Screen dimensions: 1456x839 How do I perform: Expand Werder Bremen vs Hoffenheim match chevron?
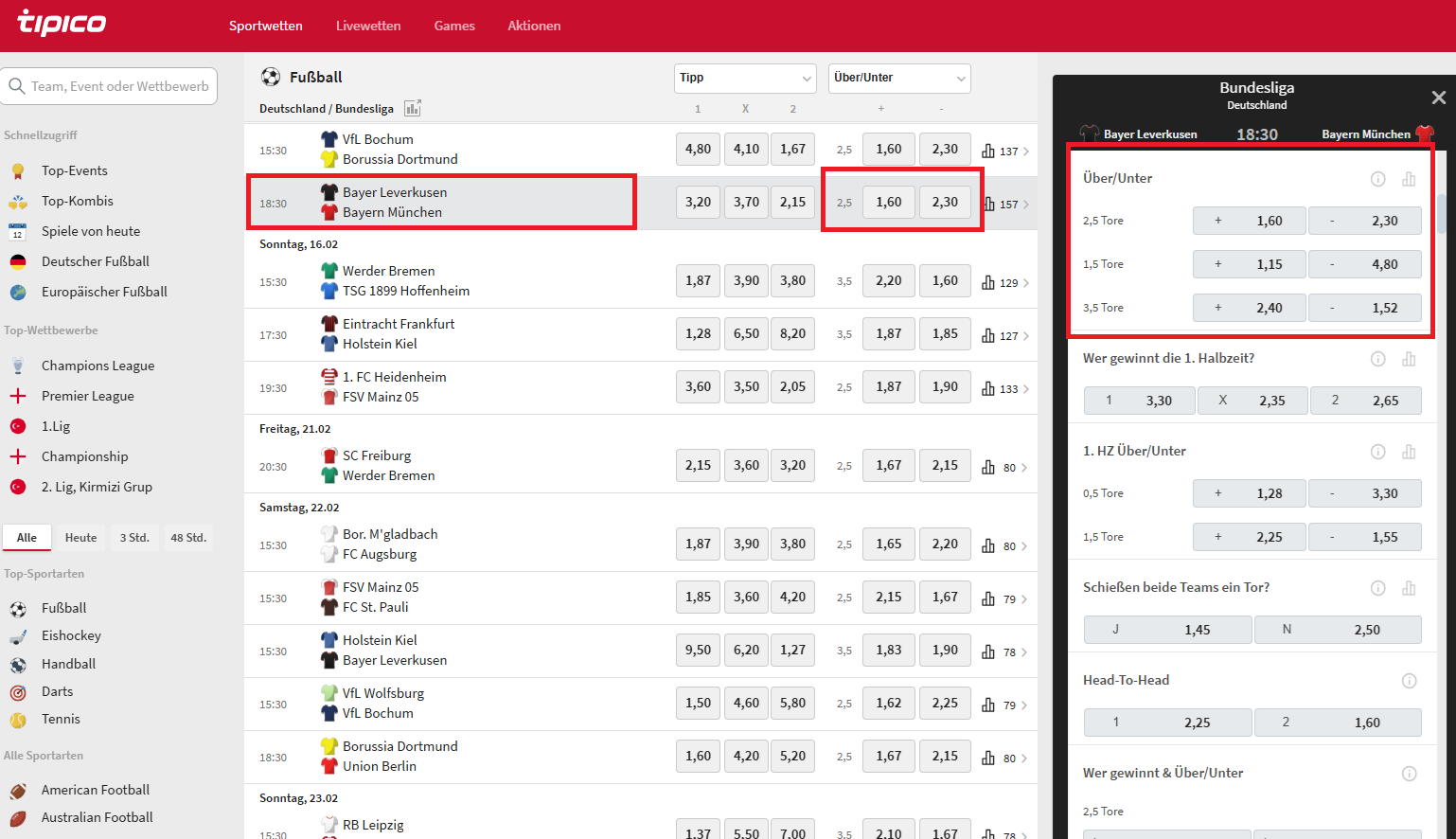pos(1026,283)
